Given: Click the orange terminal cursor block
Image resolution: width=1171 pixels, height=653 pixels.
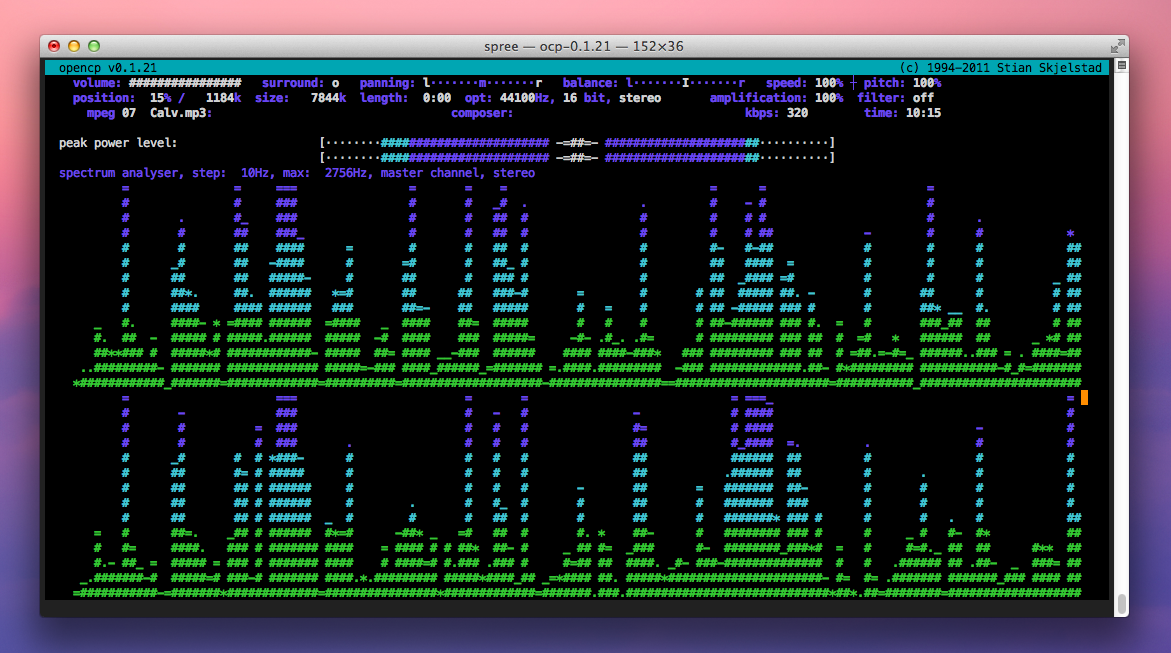Looking at the screenshot, I should pyautogui.click(x=1084, y=398).
